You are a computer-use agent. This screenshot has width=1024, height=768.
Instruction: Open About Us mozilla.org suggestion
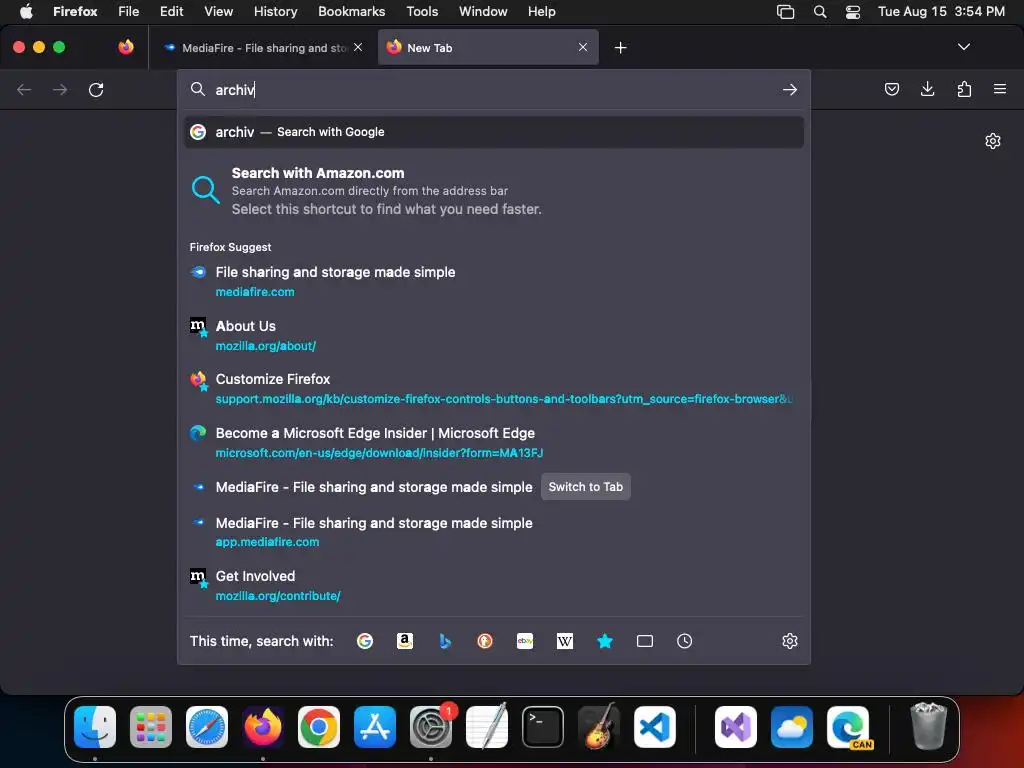(x=494, y=336)
